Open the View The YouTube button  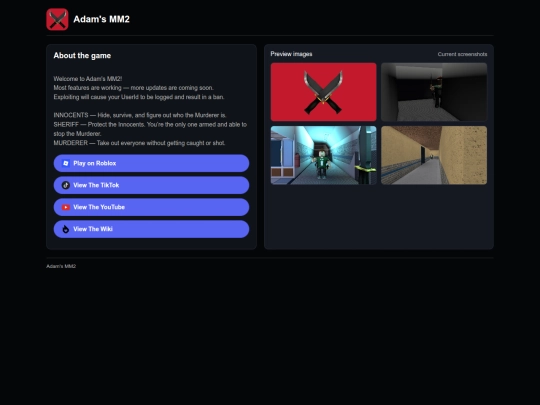[151, 207]
